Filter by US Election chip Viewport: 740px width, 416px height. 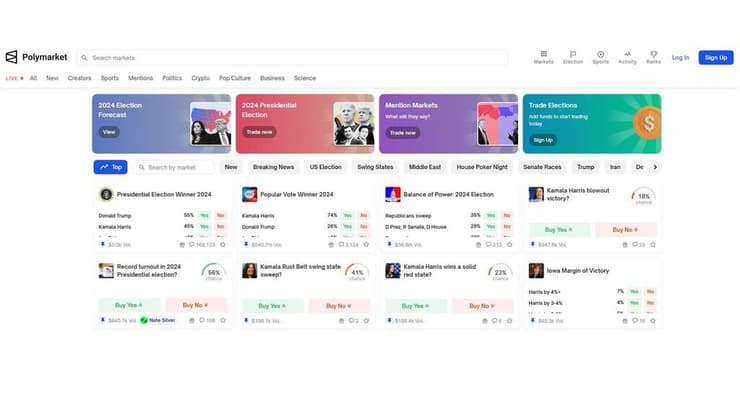[326, 167]
